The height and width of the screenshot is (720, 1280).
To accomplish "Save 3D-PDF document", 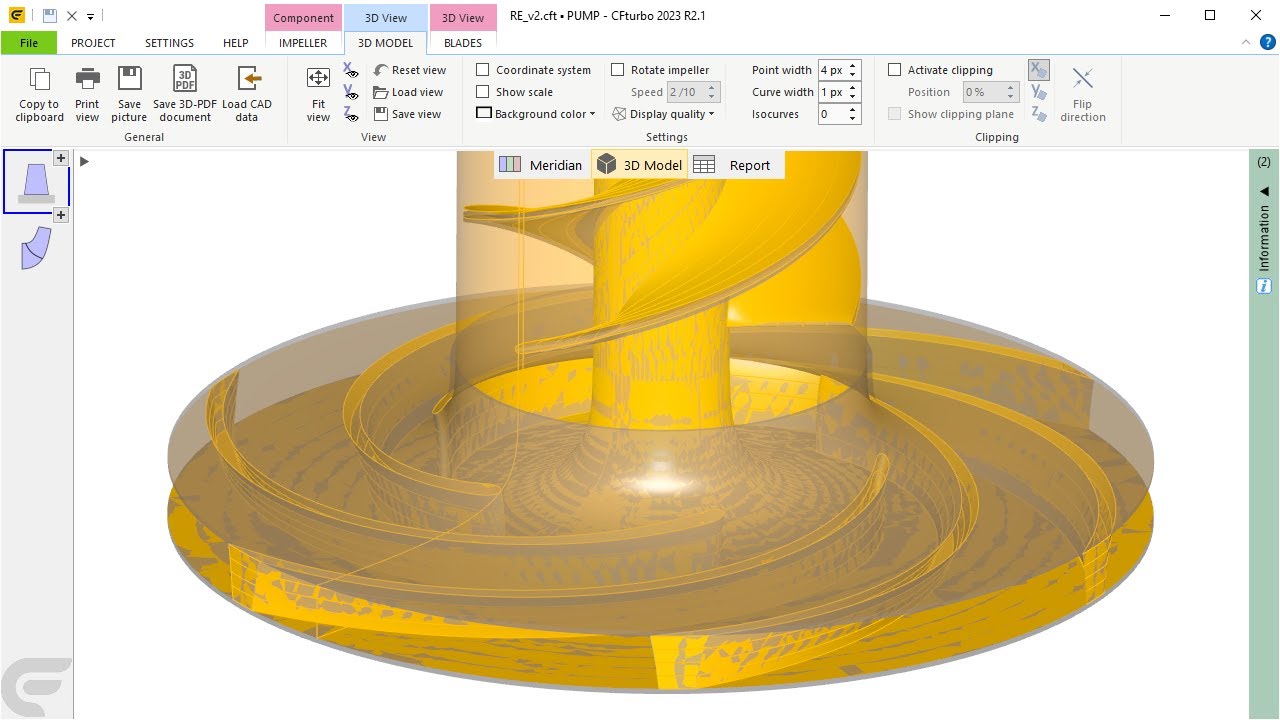I will (185, 95).
